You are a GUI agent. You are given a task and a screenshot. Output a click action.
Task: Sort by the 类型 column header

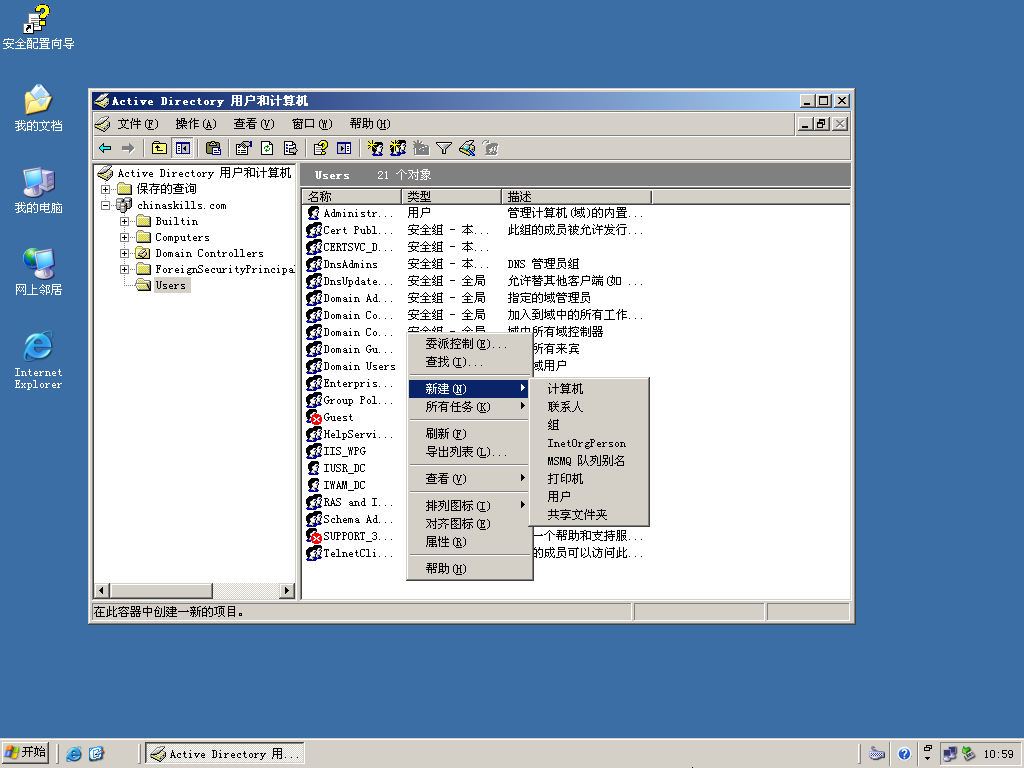click(451, 197)
